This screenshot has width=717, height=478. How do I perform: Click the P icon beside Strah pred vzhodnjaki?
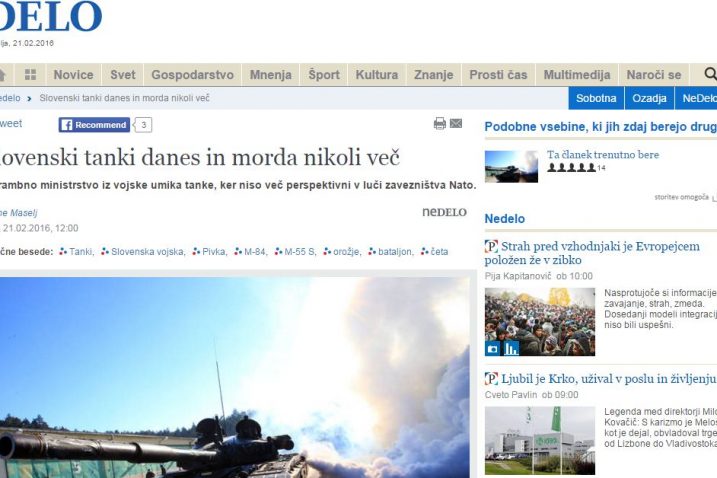click(491, 247)
